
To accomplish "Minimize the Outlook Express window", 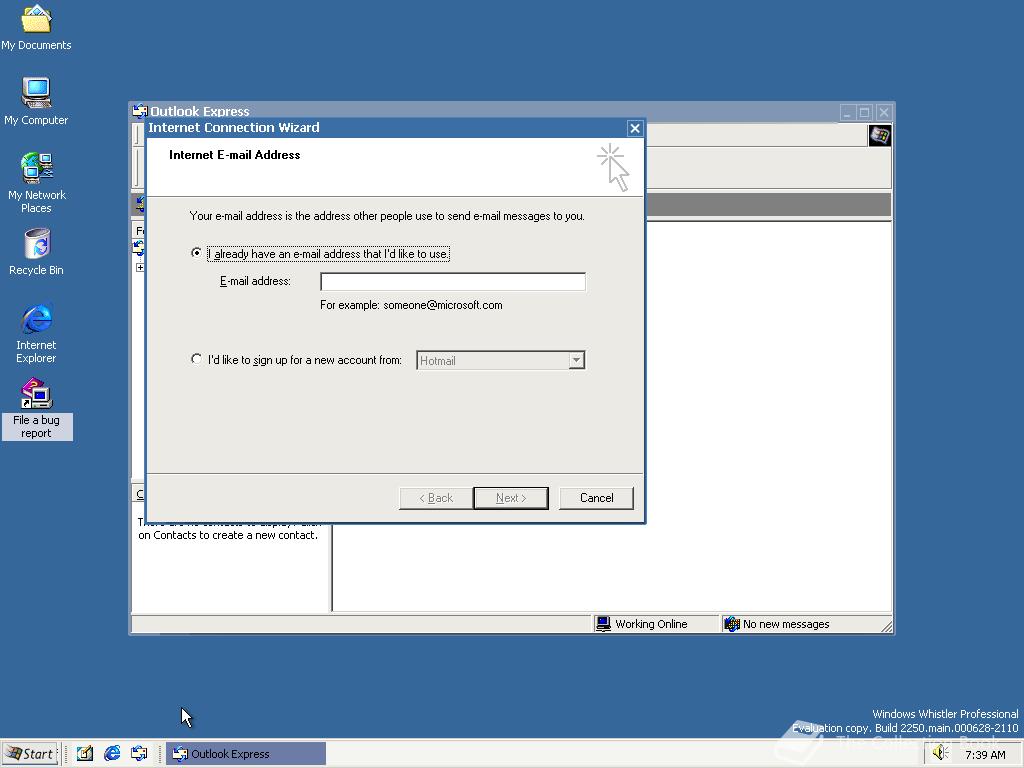I will [x=848, y=112].
